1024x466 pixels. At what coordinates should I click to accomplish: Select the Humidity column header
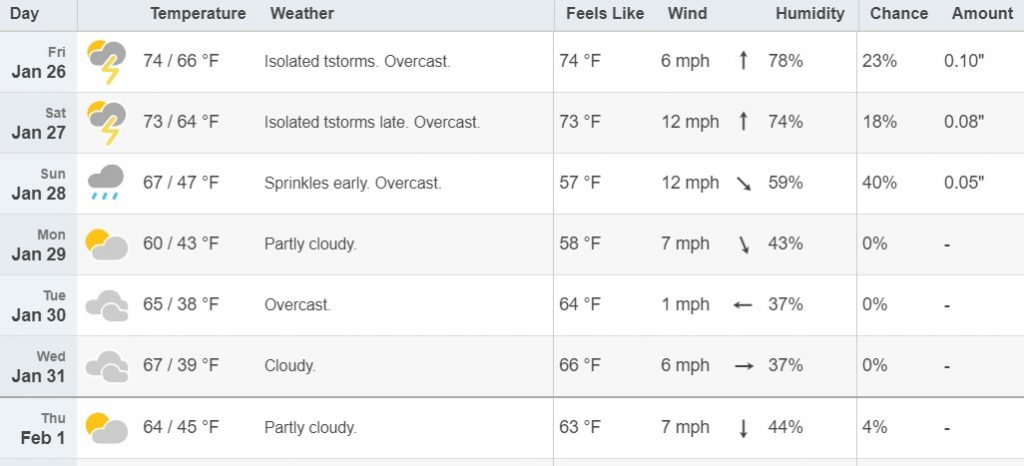click(810, 14)
